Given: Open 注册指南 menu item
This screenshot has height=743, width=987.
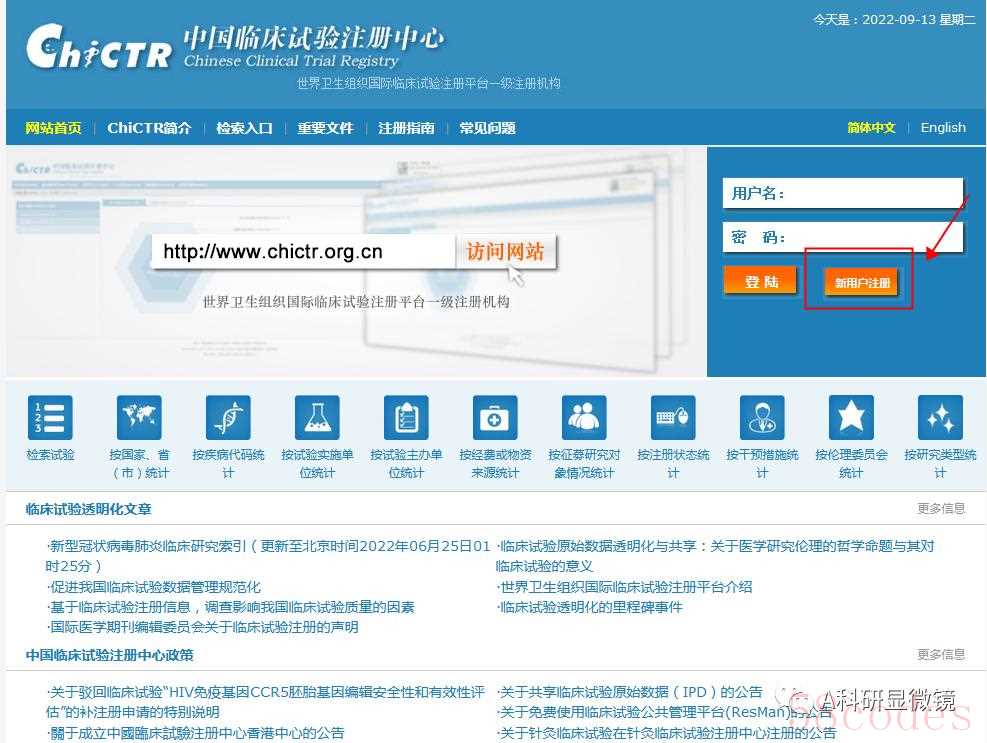Looking at the screenshot, I should 406,128.
